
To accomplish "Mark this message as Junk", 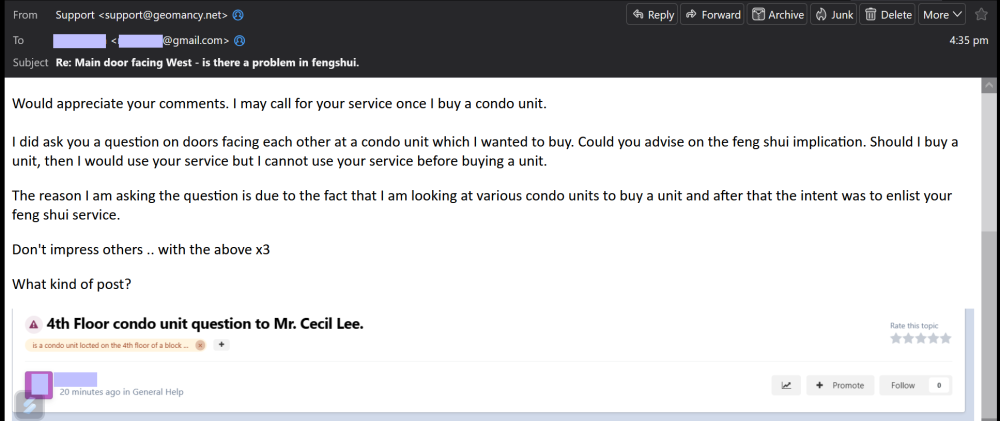I will (x=832, y=15).
